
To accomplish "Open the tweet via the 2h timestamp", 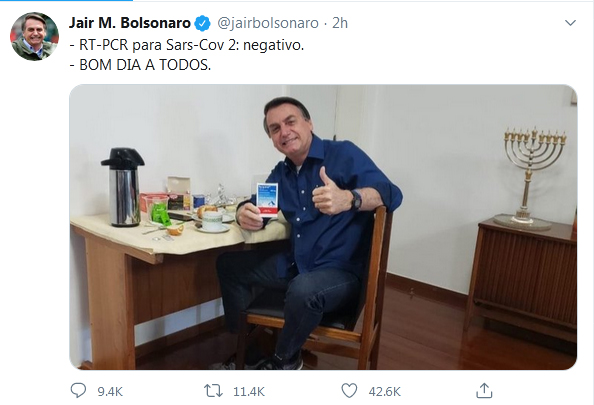I will coord(340,23).
